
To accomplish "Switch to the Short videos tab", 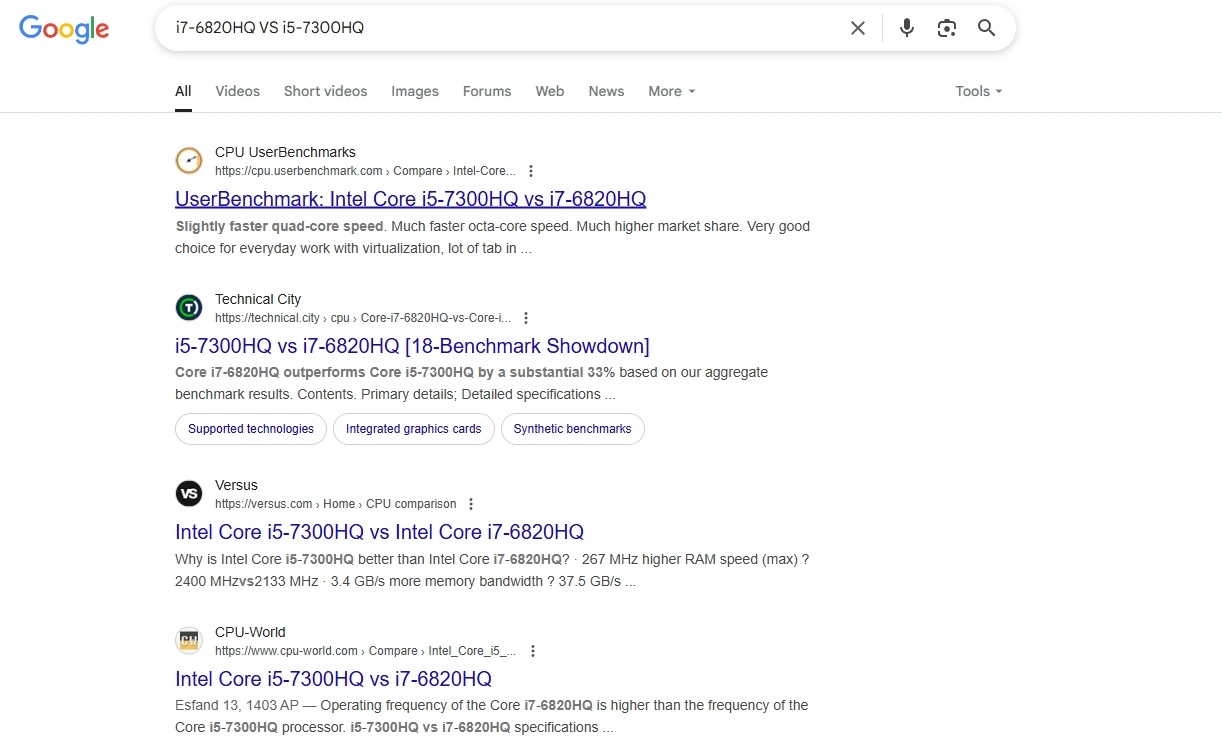I will 326,91.
